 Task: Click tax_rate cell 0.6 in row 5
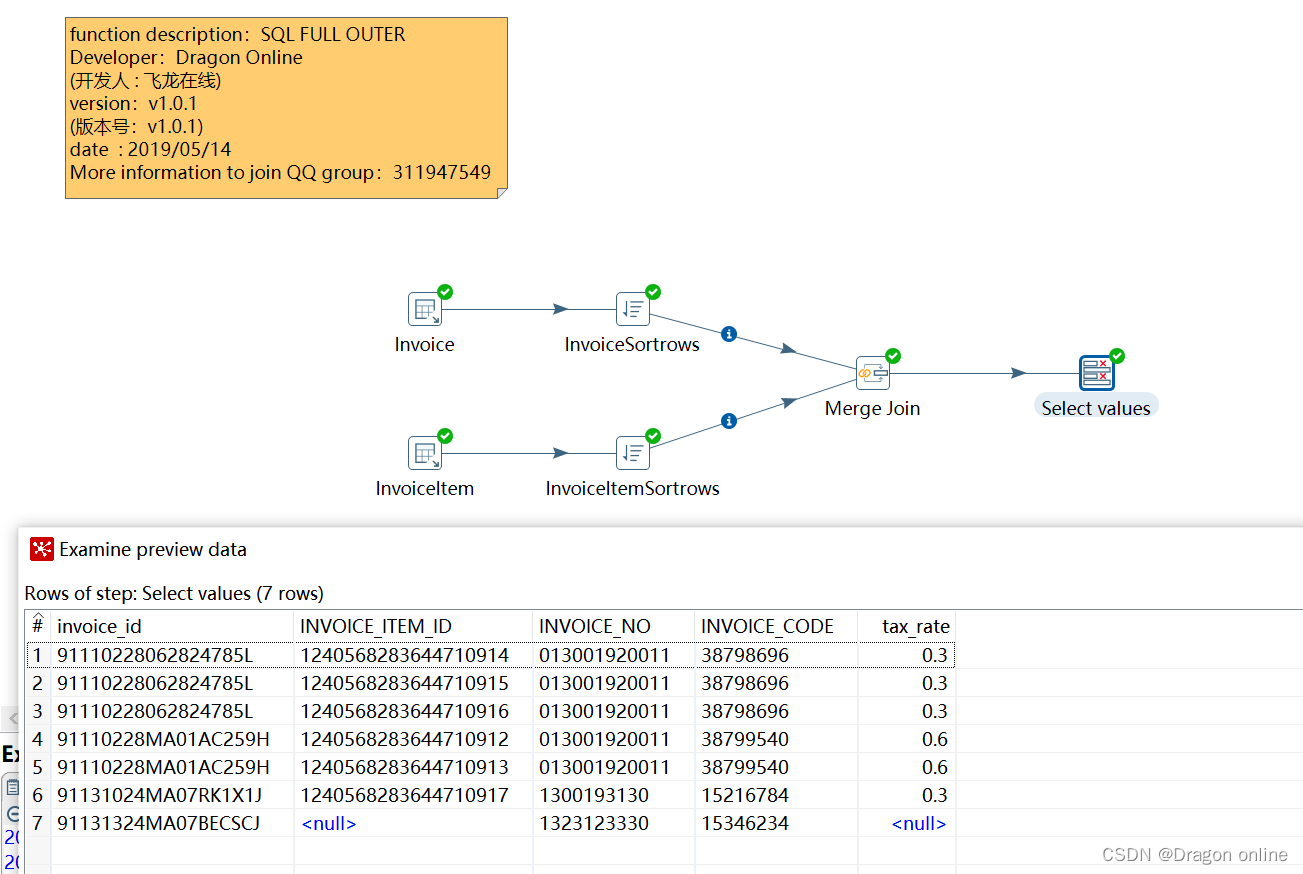[906, 767]
